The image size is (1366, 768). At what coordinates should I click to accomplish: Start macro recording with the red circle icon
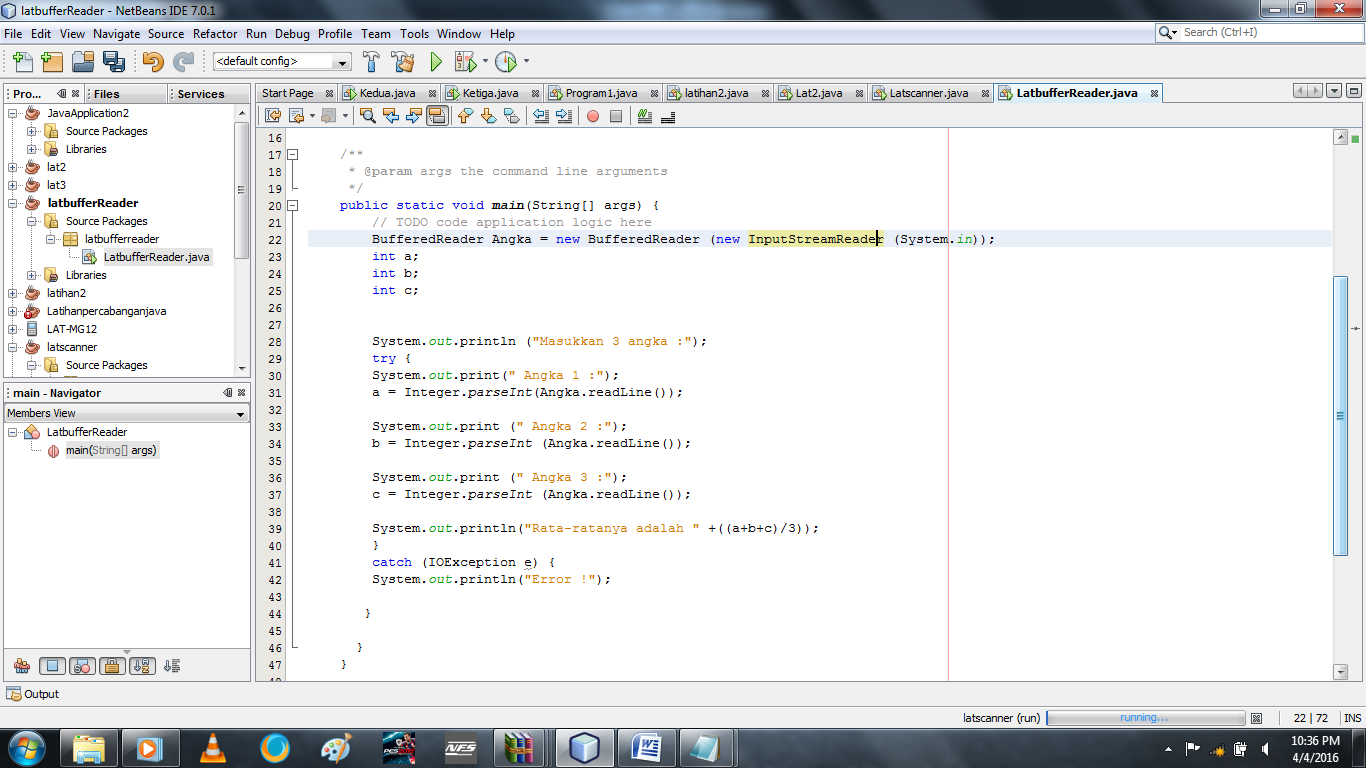(x=592, y=116)
